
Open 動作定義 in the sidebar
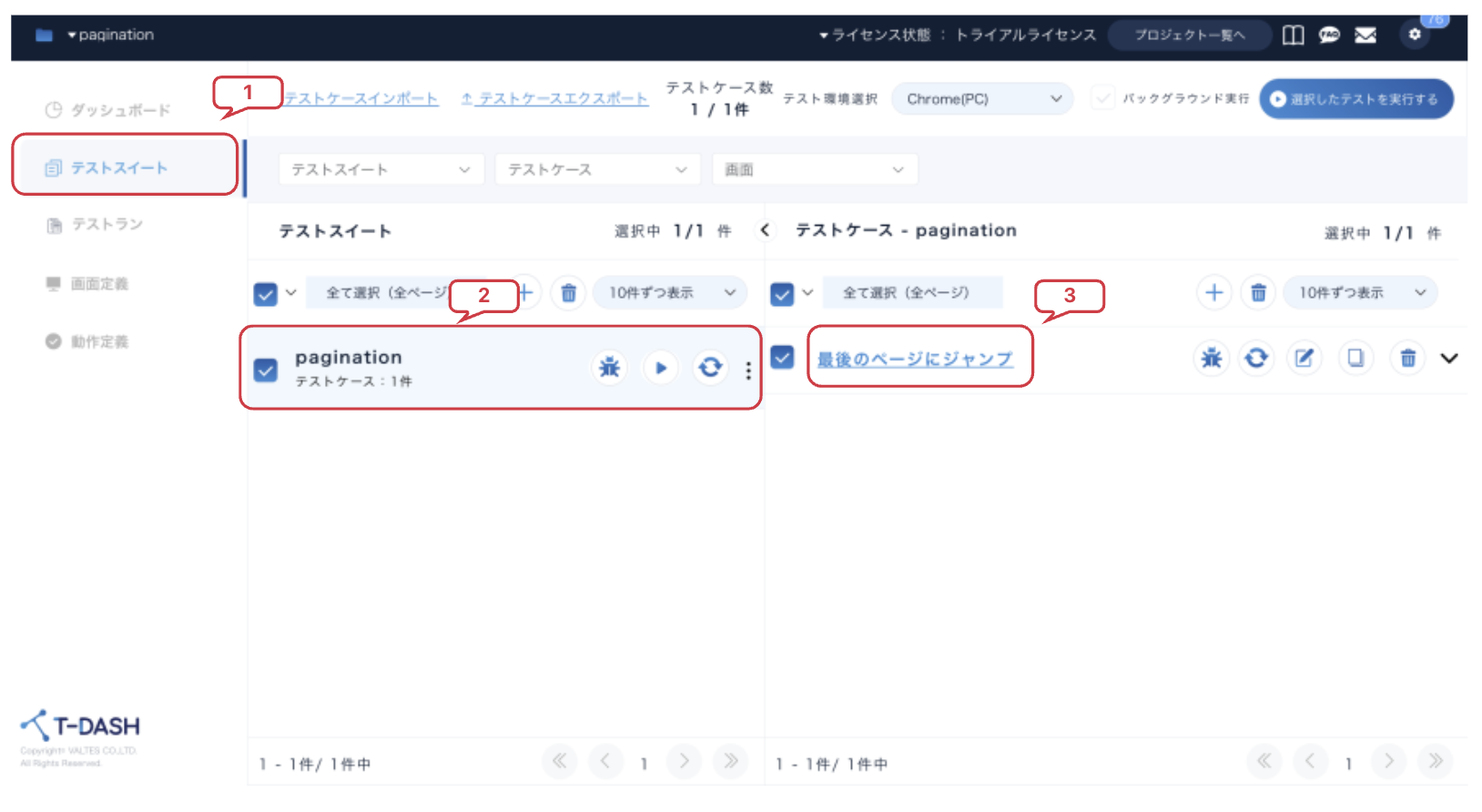(87, 341)
